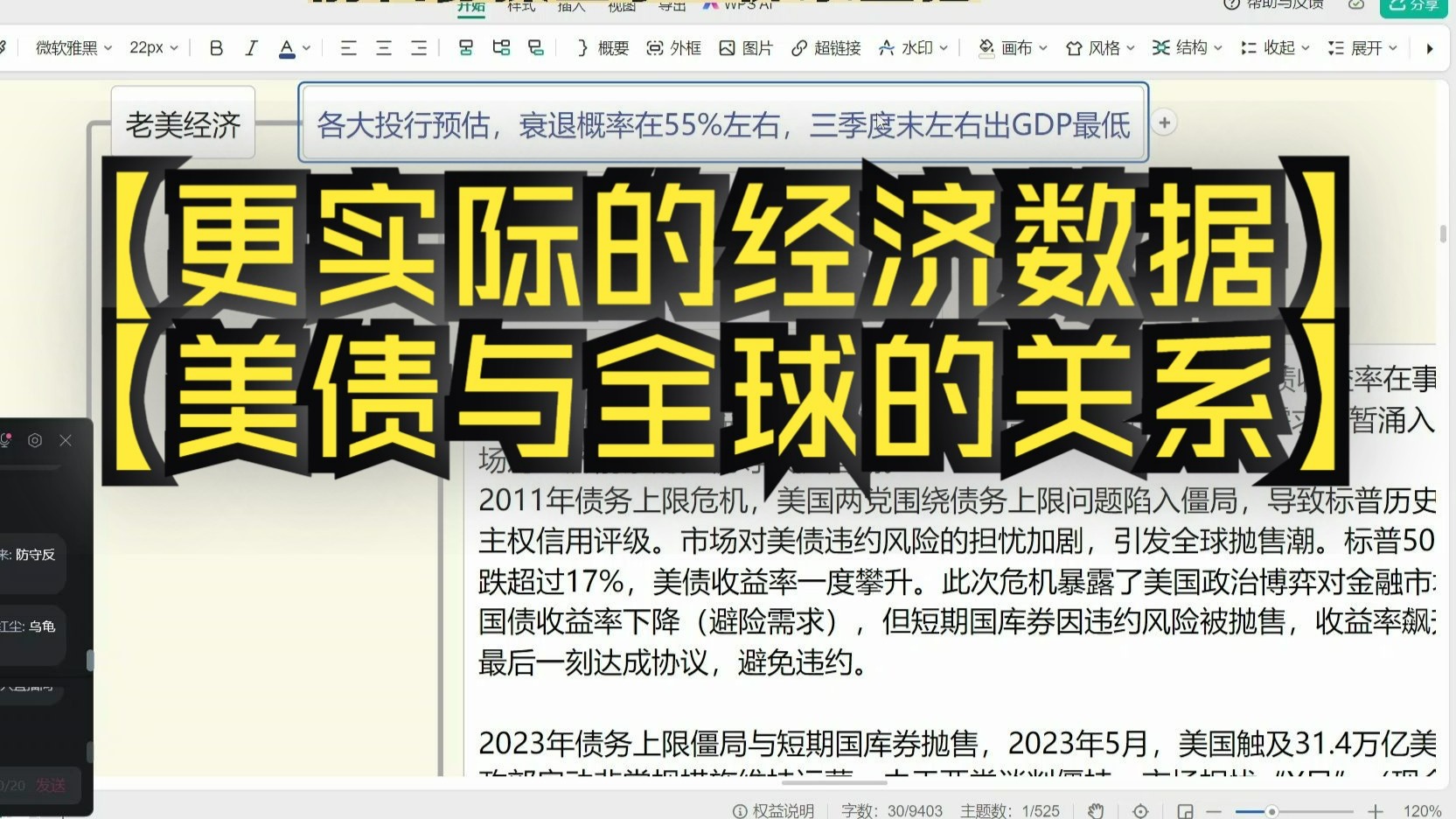Insert a sibling topic
Screen dimensions: 1456x819
(x=501, y=48)
